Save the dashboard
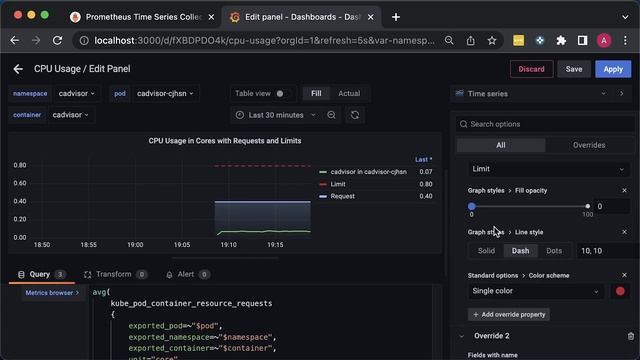 (574, 69)
